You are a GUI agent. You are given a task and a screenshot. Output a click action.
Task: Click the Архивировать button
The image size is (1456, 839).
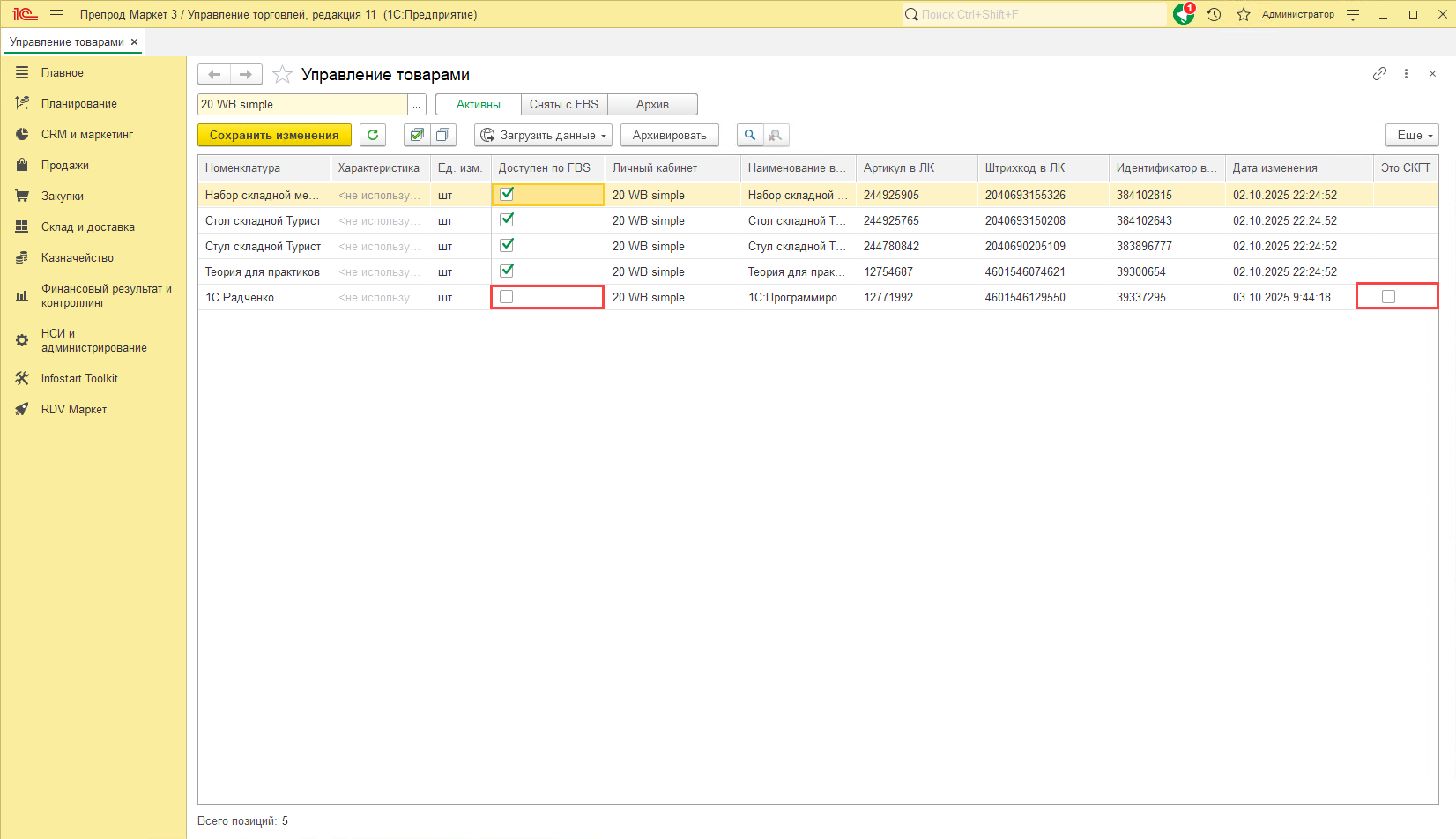point(669,135)
